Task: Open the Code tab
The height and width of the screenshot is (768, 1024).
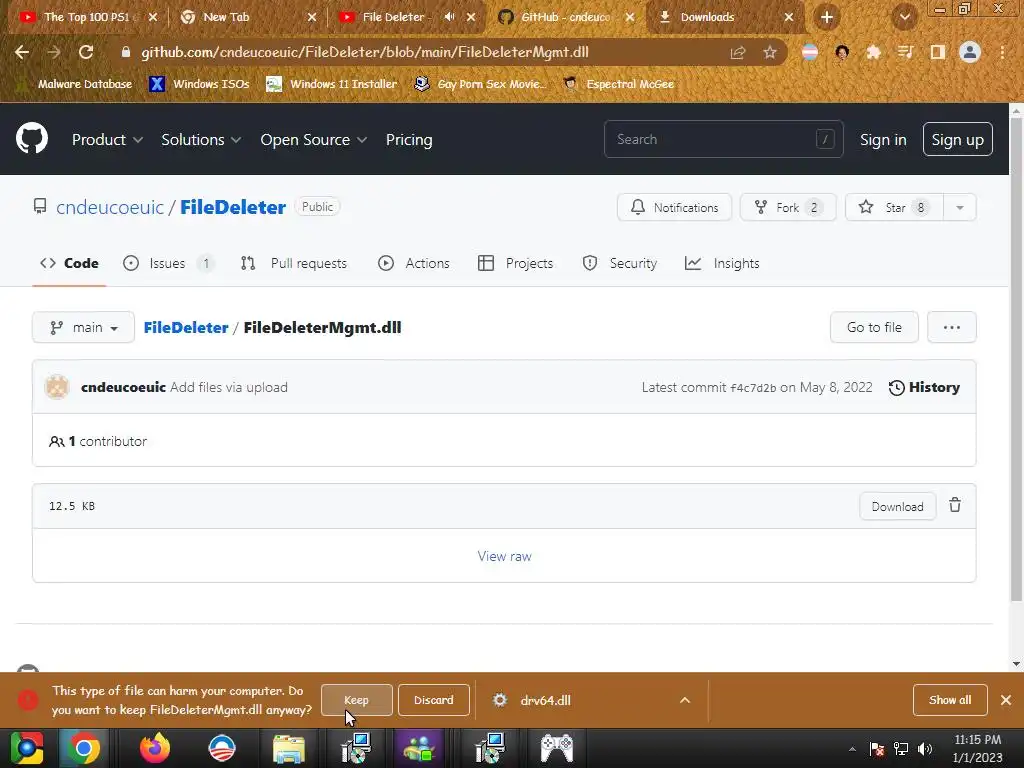Action: coord(69,263)
